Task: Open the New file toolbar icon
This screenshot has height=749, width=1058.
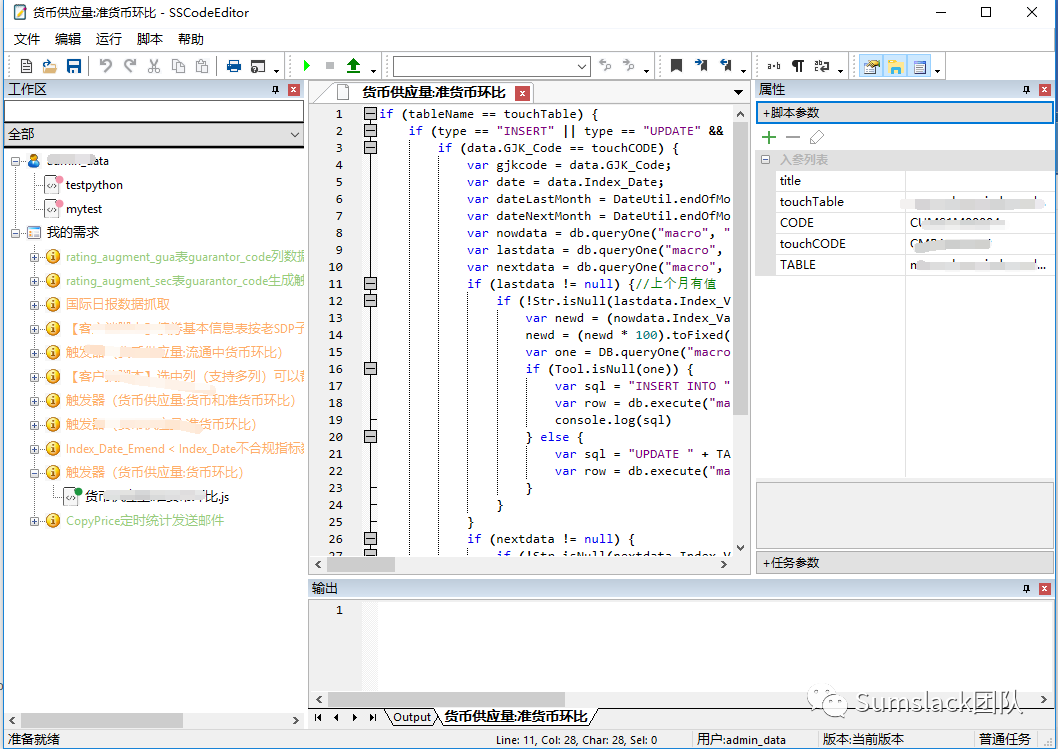Action: point(27,66)
